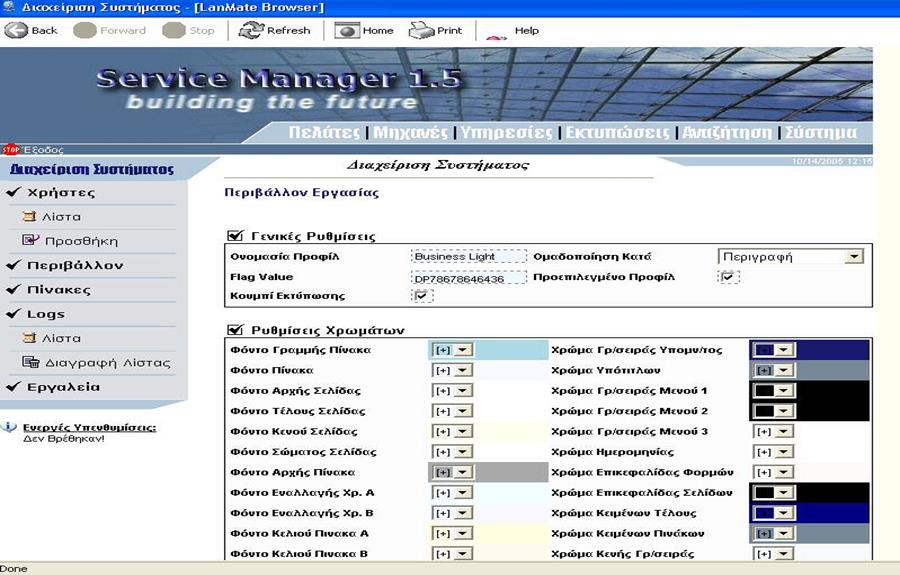Open the Εκτυπώσεις menu tab
900x575 pixels.
[x=618, y=133]
